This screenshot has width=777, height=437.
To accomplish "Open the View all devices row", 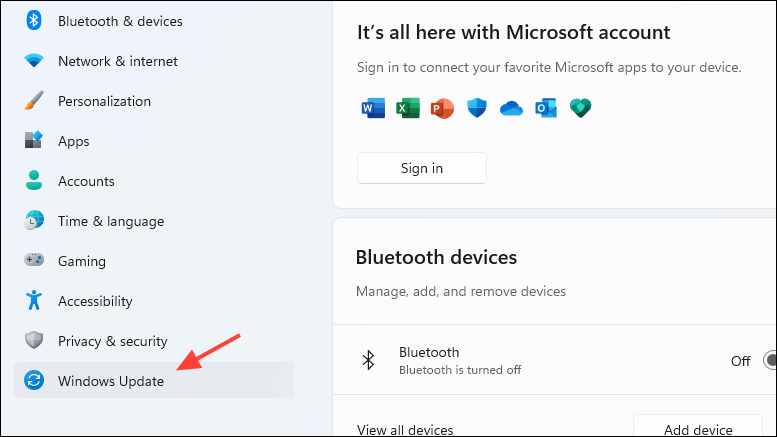I will pyautogui.click(x=554, y=428).
